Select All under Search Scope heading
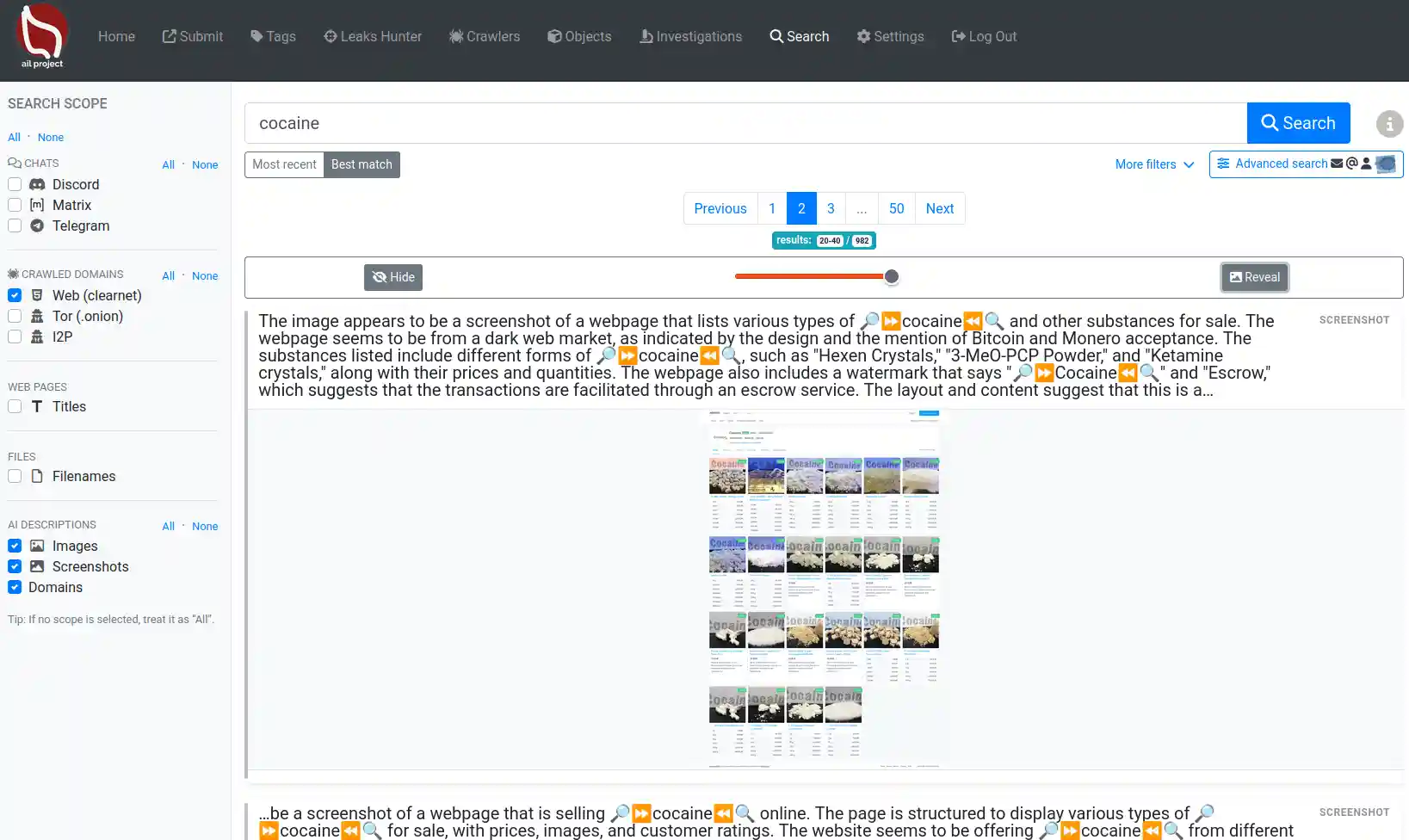 (x=15, y=137)
